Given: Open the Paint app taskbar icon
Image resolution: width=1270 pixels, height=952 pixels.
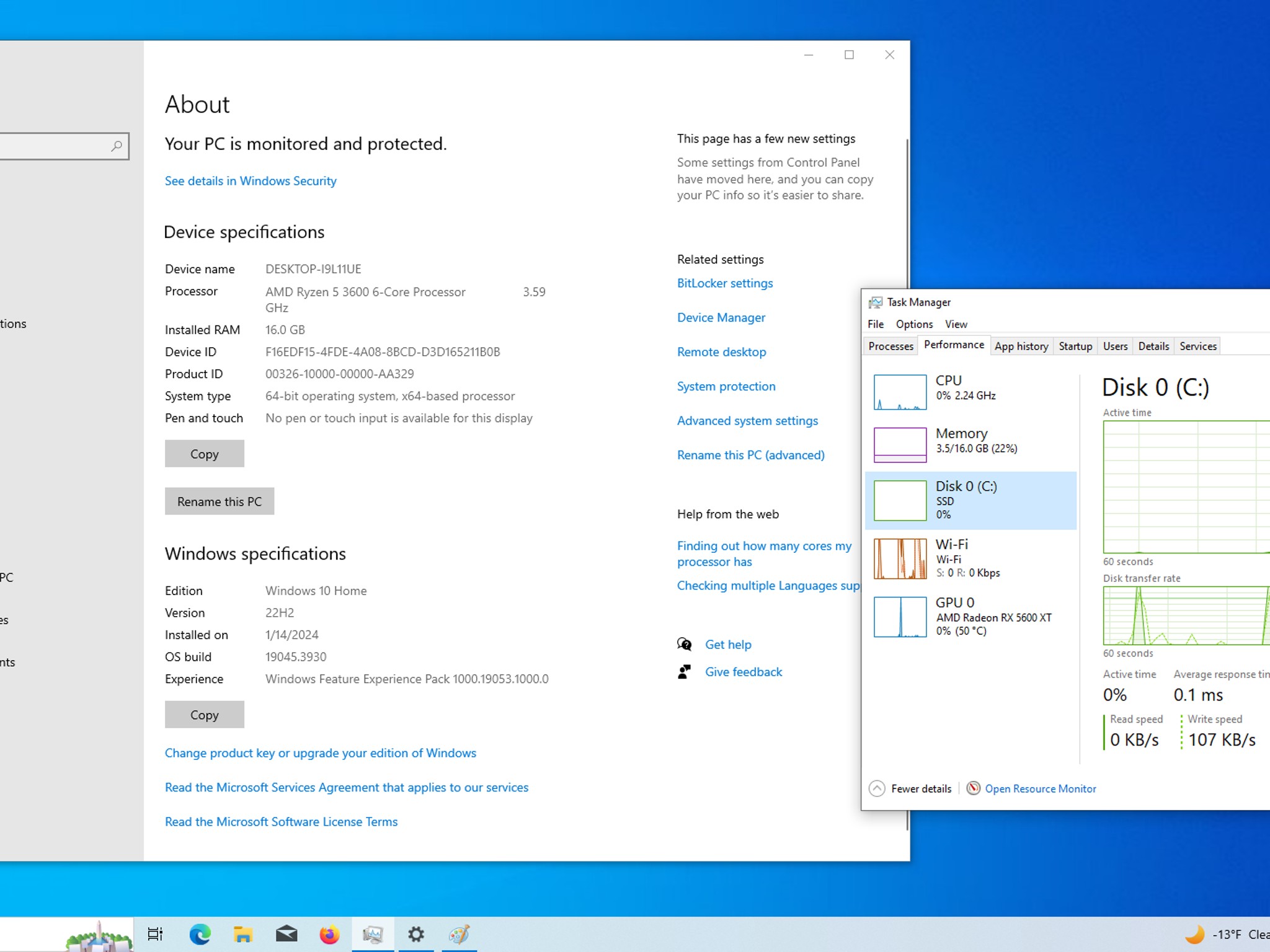Looking at the screenshot, I should [459, 934].
